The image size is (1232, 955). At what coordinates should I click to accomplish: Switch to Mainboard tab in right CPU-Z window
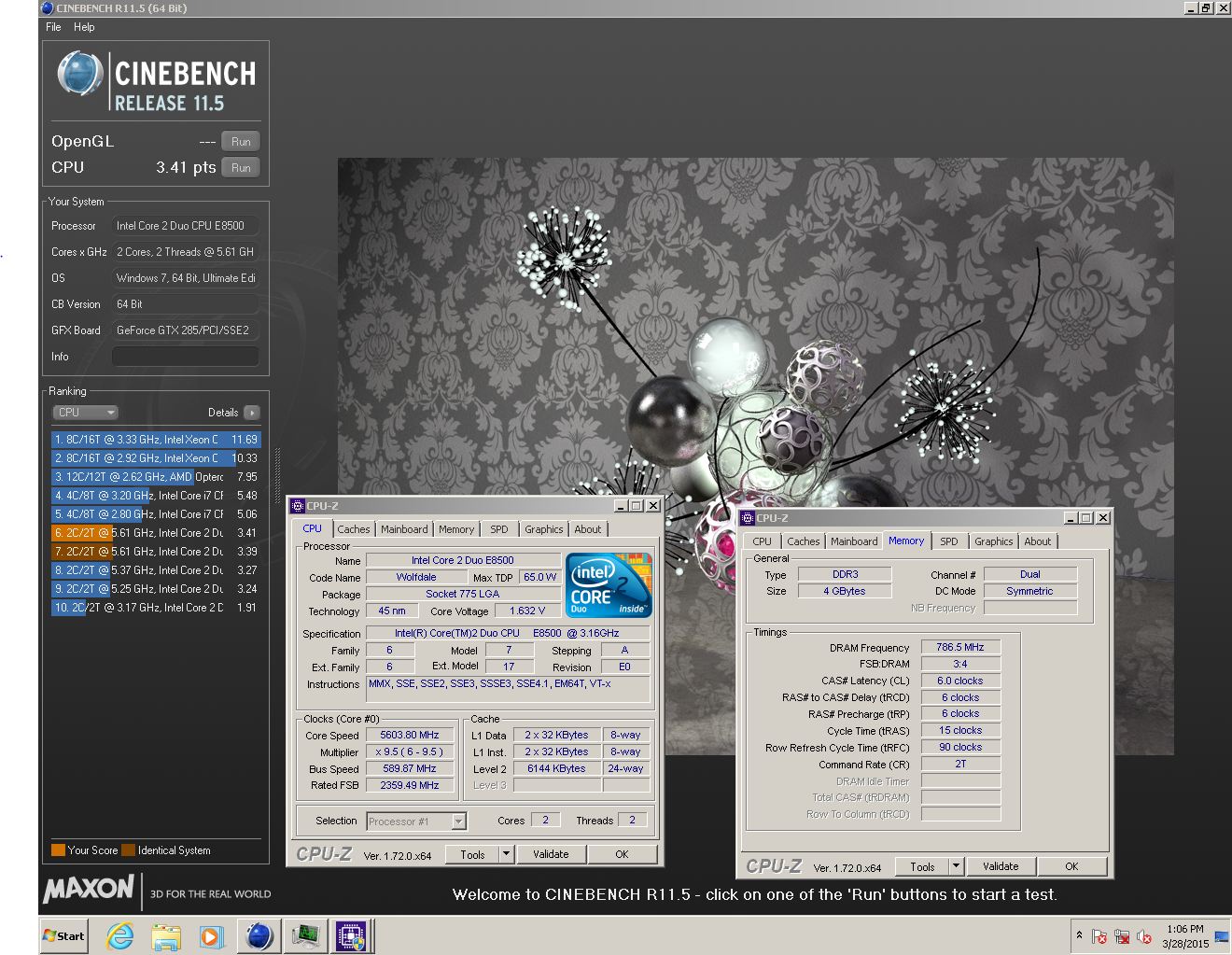(854, 541)
